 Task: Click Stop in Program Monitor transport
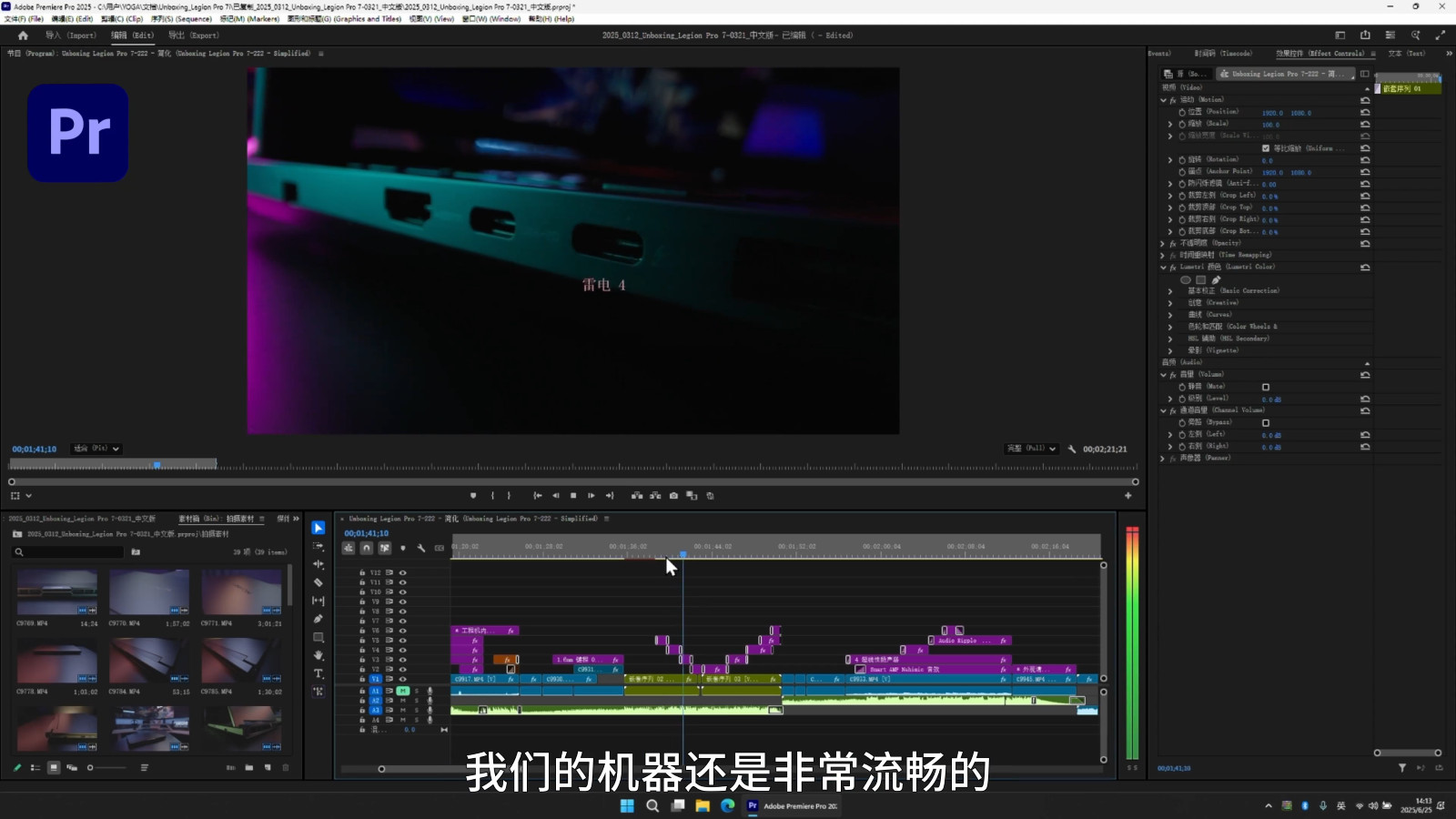pos(573,496)
